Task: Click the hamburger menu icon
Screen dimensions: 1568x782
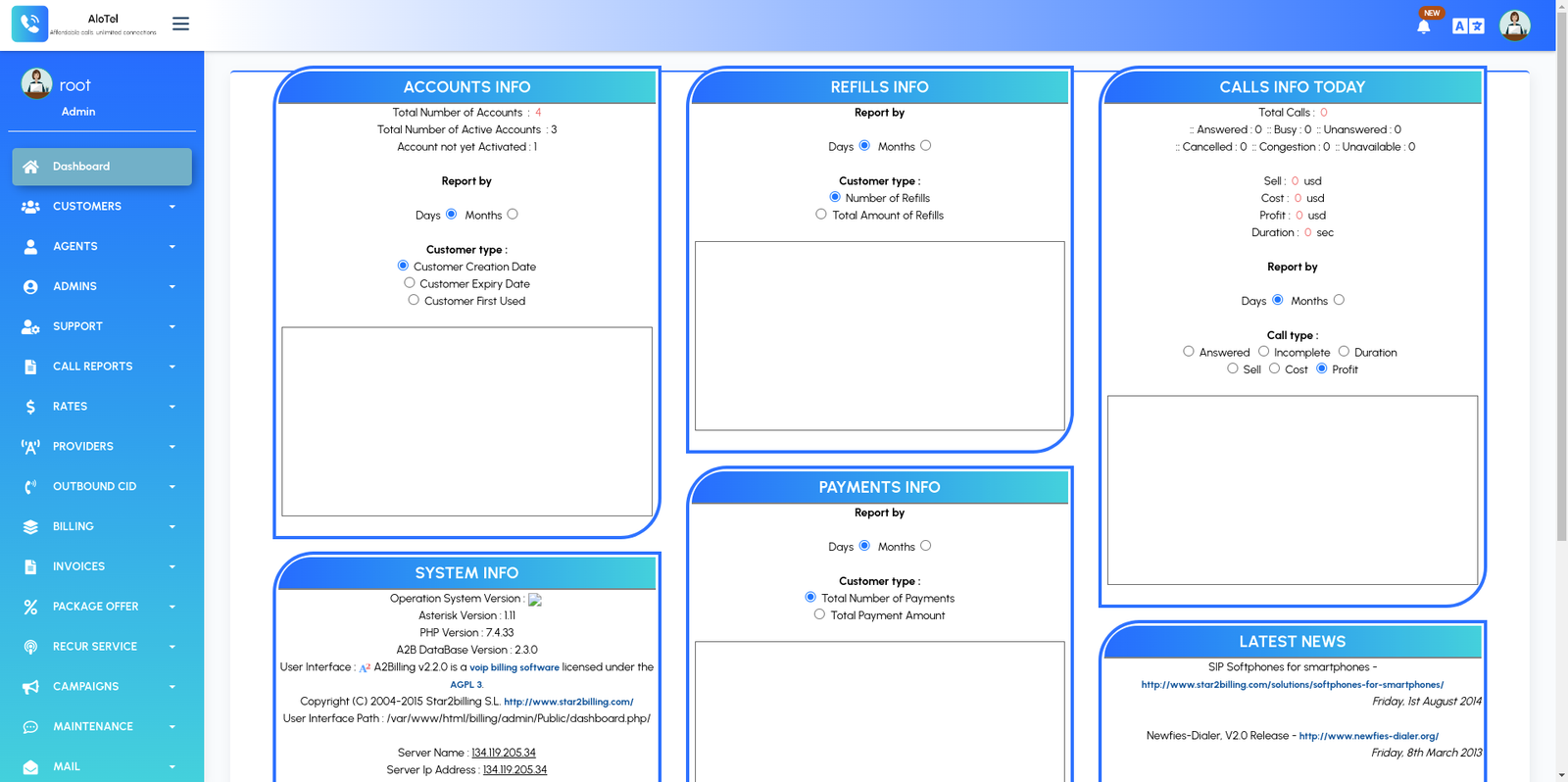Action: (x=180, y=24)
